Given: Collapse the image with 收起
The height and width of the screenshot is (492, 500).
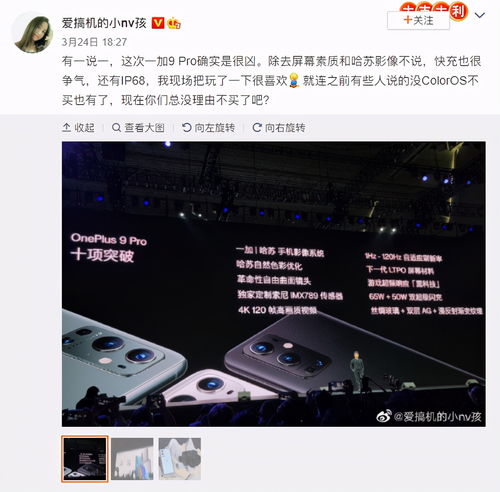Looking at the screenshot, I should [78, 128].
